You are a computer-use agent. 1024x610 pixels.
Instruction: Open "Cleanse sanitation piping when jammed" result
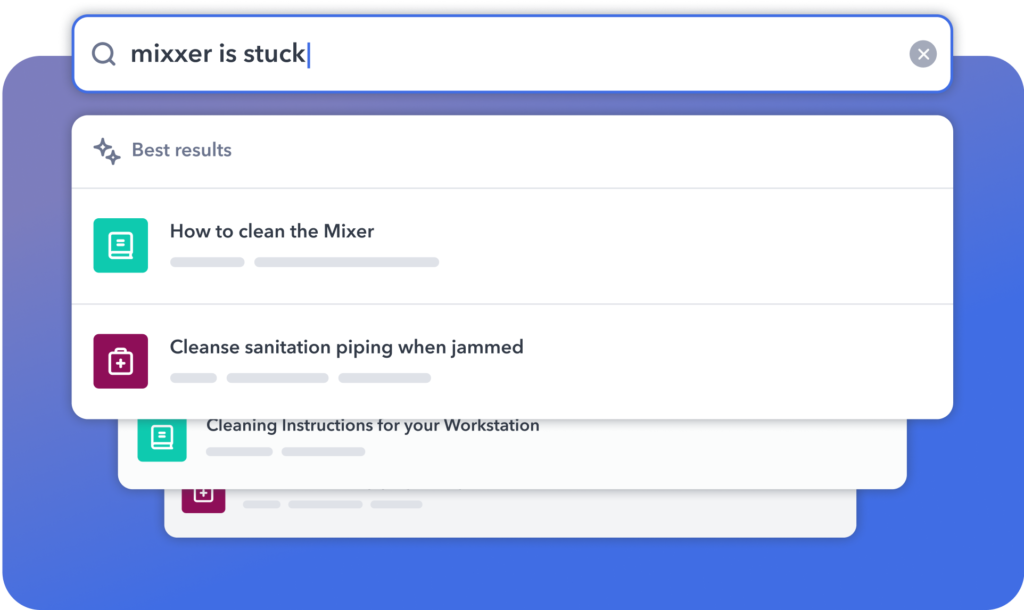(x=346, y=348)
